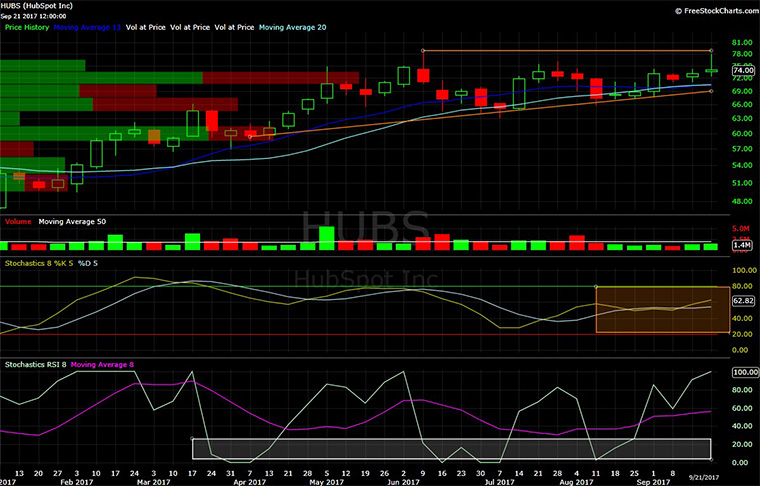
Task: Click the 1.4M current volume tag
Action: coord(743,246)
